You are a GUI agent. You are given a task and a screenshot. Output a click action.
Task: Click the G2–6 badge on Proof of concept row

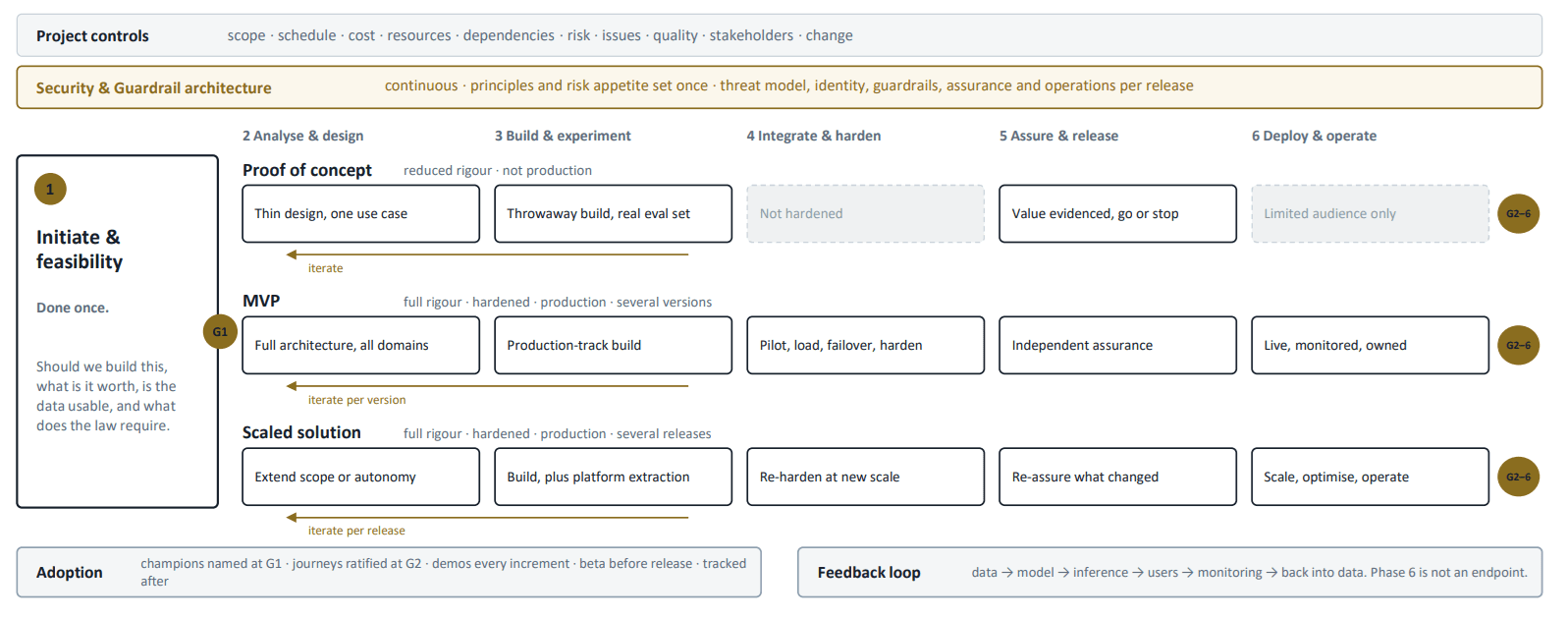point(1518,213)
